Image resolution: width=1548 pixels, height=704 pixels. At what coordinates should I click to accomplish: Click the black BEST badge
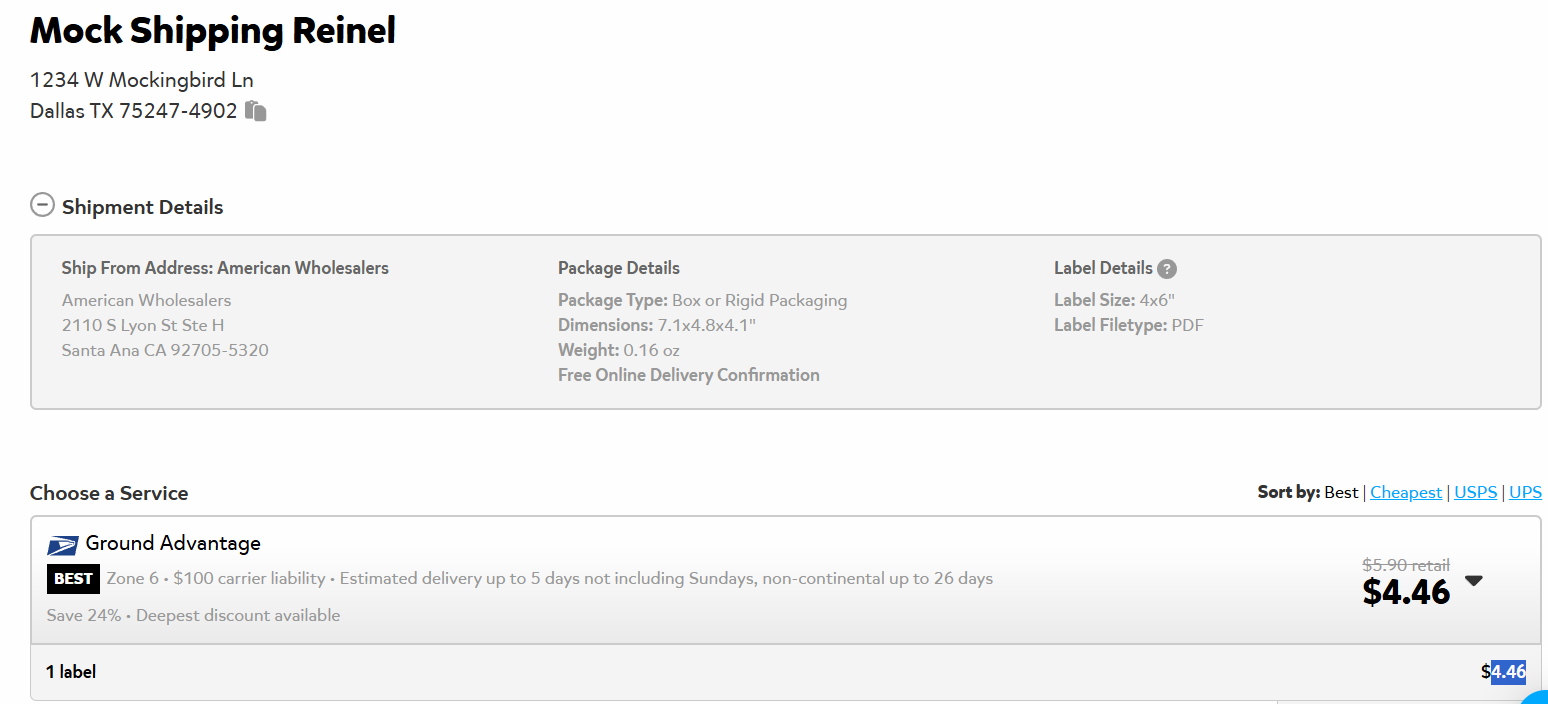pyautogui.click(x=73, y=579)
